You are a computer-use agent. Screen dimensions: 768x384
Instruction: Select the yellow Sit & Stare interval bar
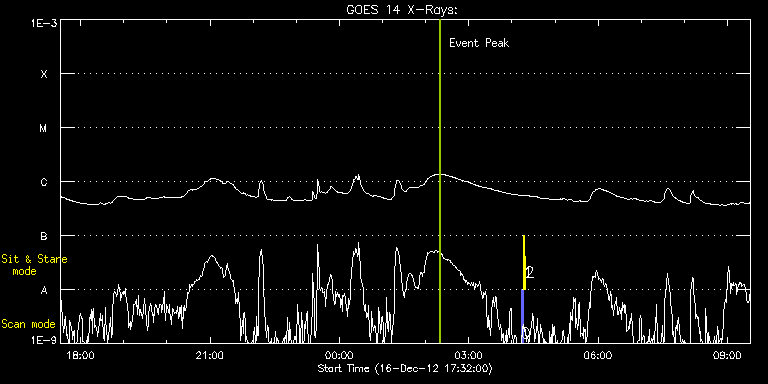click(x=524, y=263)
